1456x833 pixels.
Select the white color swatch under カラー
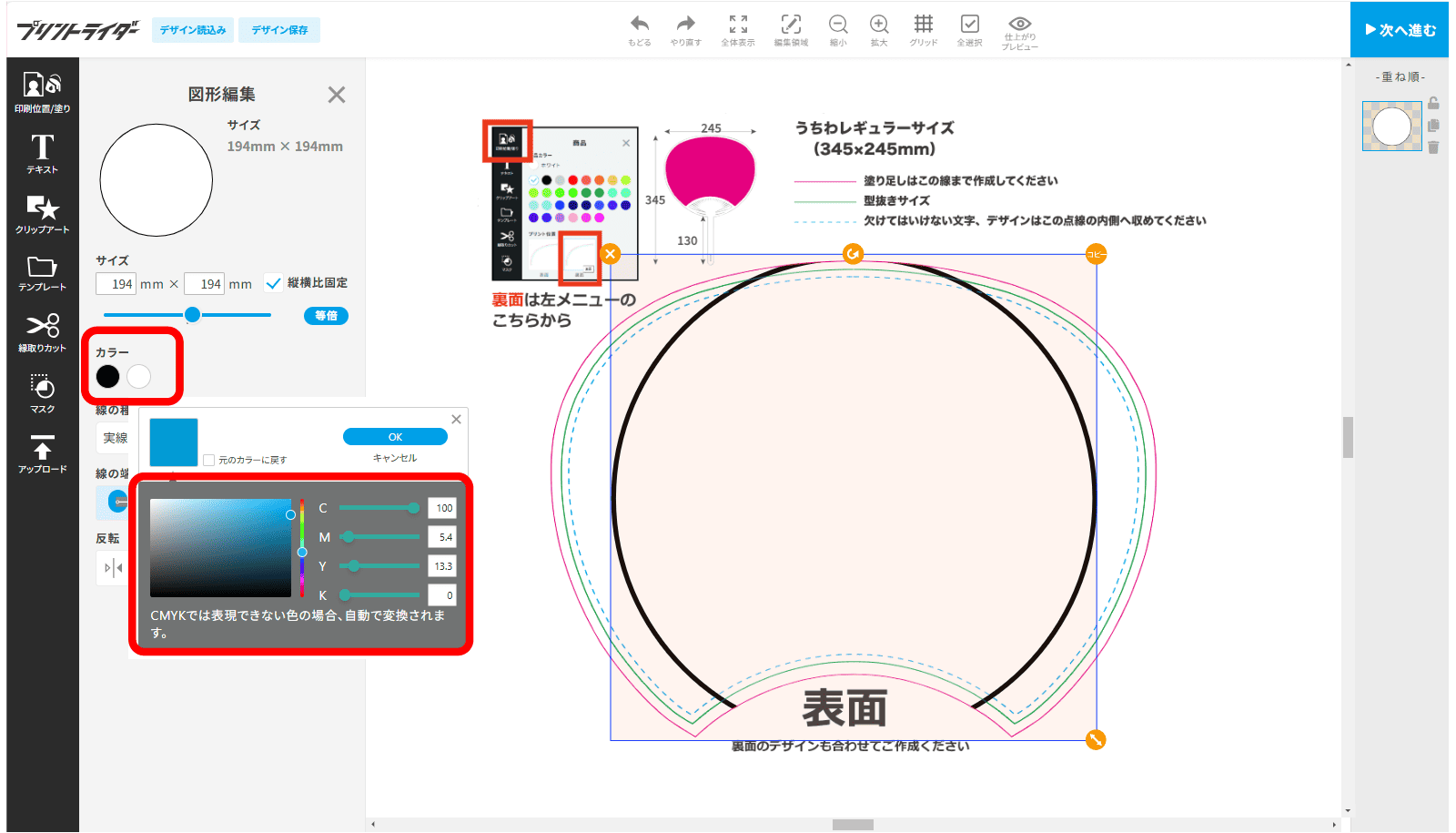point(138,376)
